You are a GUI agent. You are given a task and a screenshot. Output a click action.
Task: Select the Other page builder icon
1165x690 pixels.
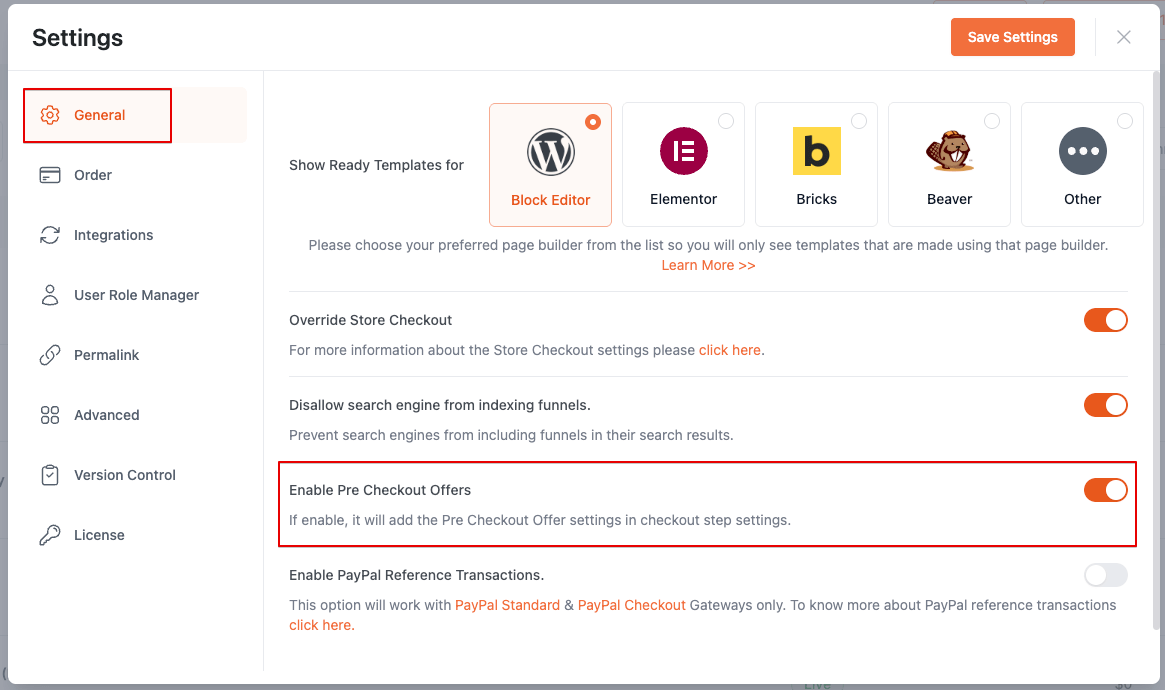click(1082, 150)
